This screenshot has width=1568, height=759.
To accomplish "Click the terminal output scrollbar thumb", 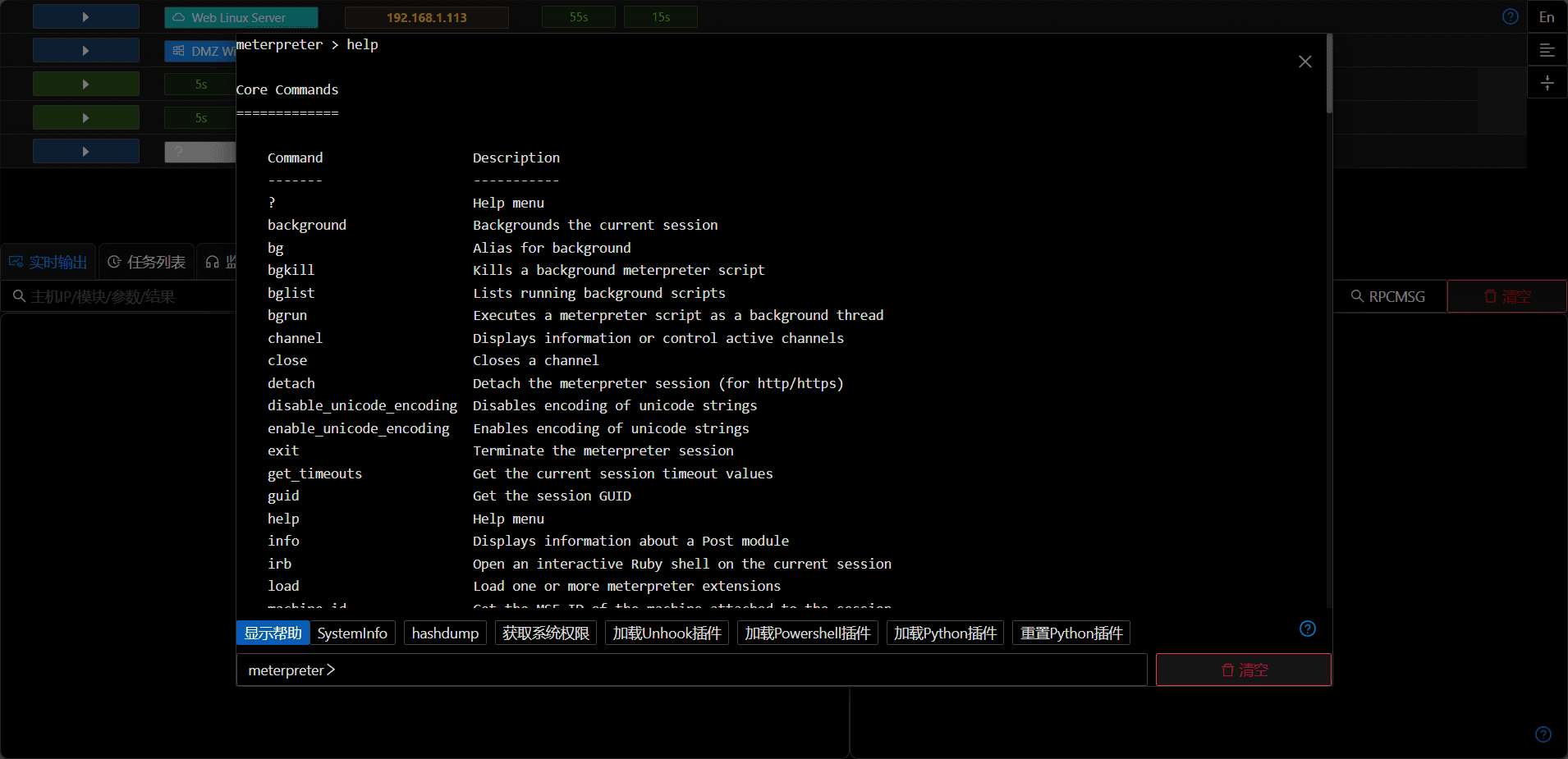I will click(1329, 74).
